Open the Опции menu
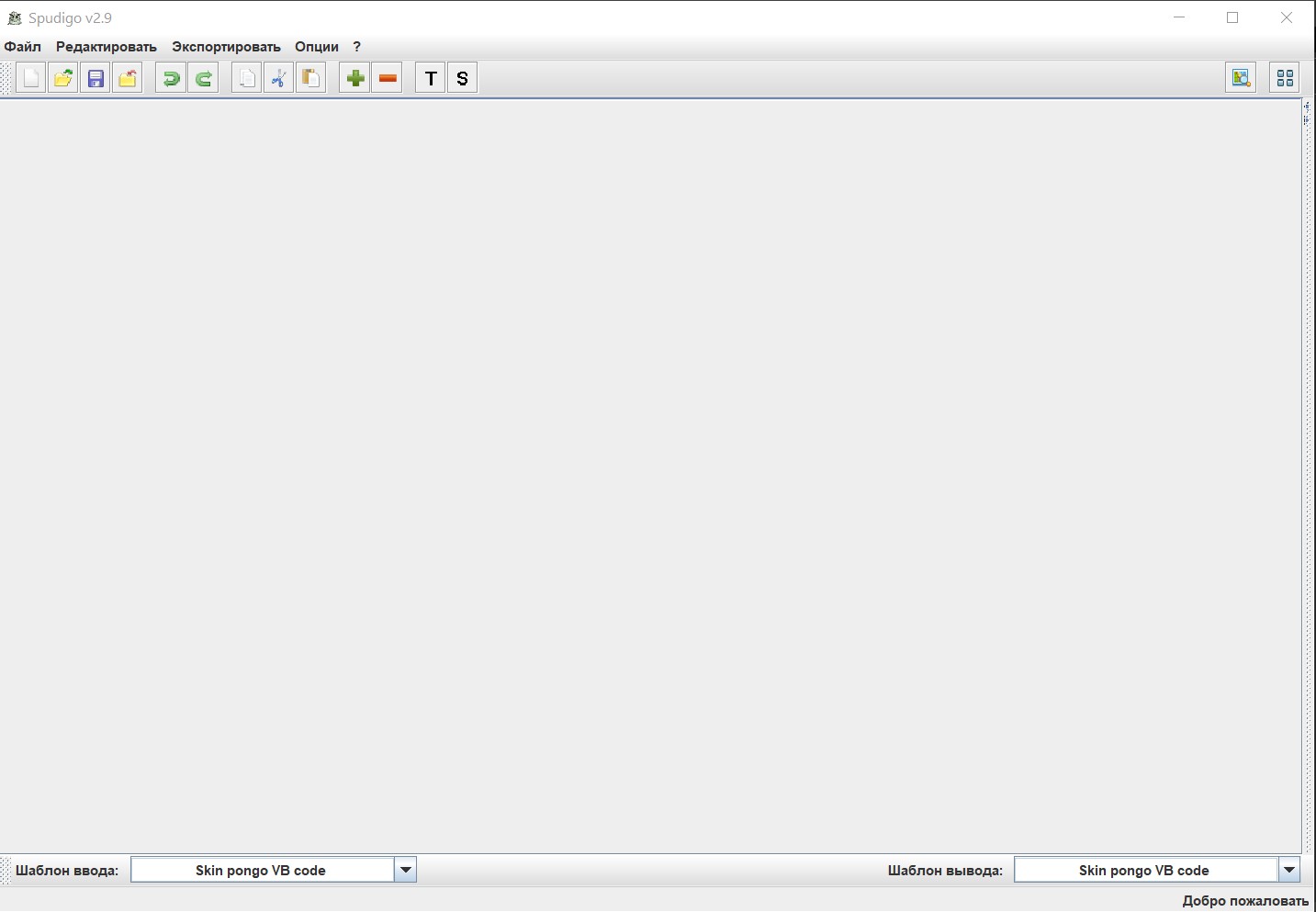1316x912 pixels. click(317, 47)
